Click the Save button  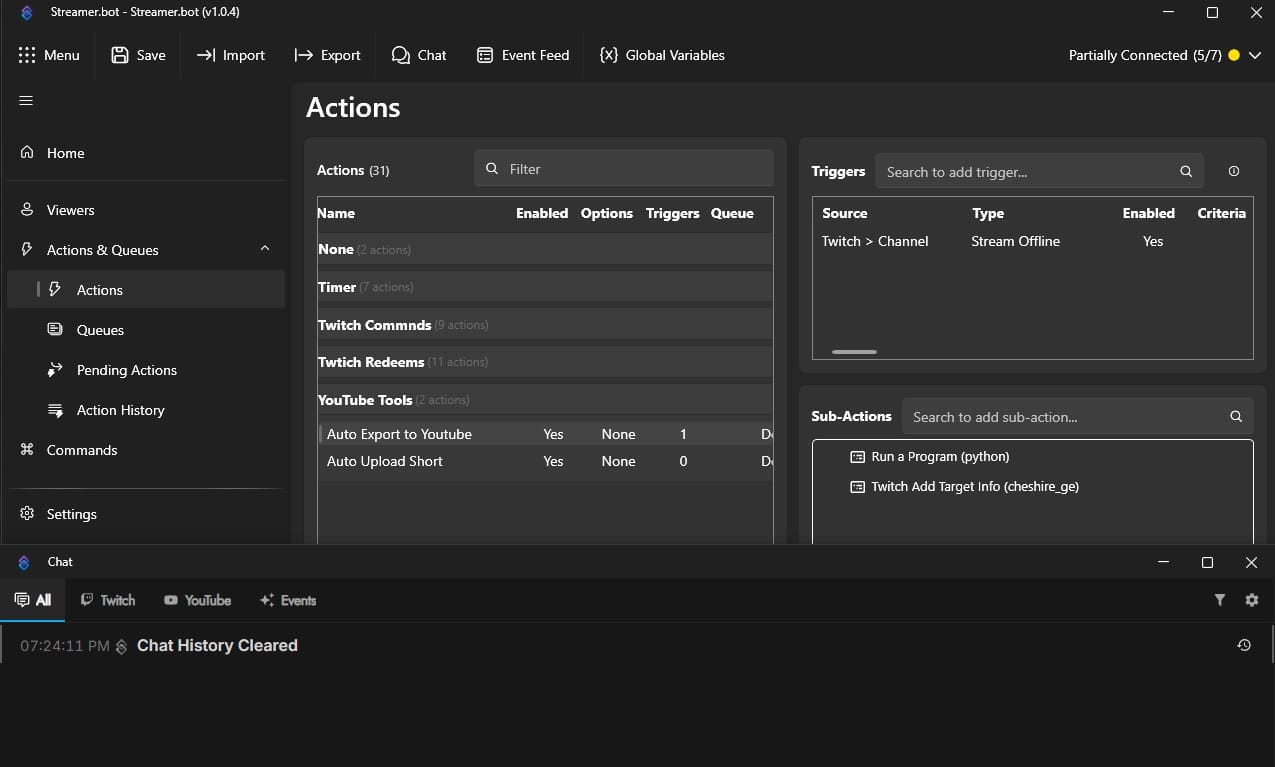(138, 55)
